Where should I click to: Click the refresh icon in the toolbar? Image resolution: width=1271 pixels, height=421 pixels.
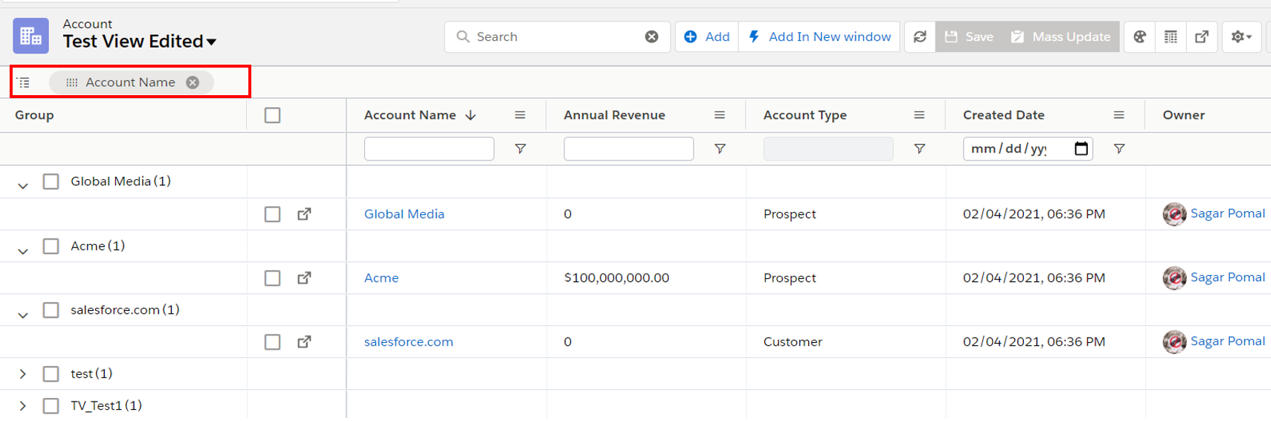[920, 37]
